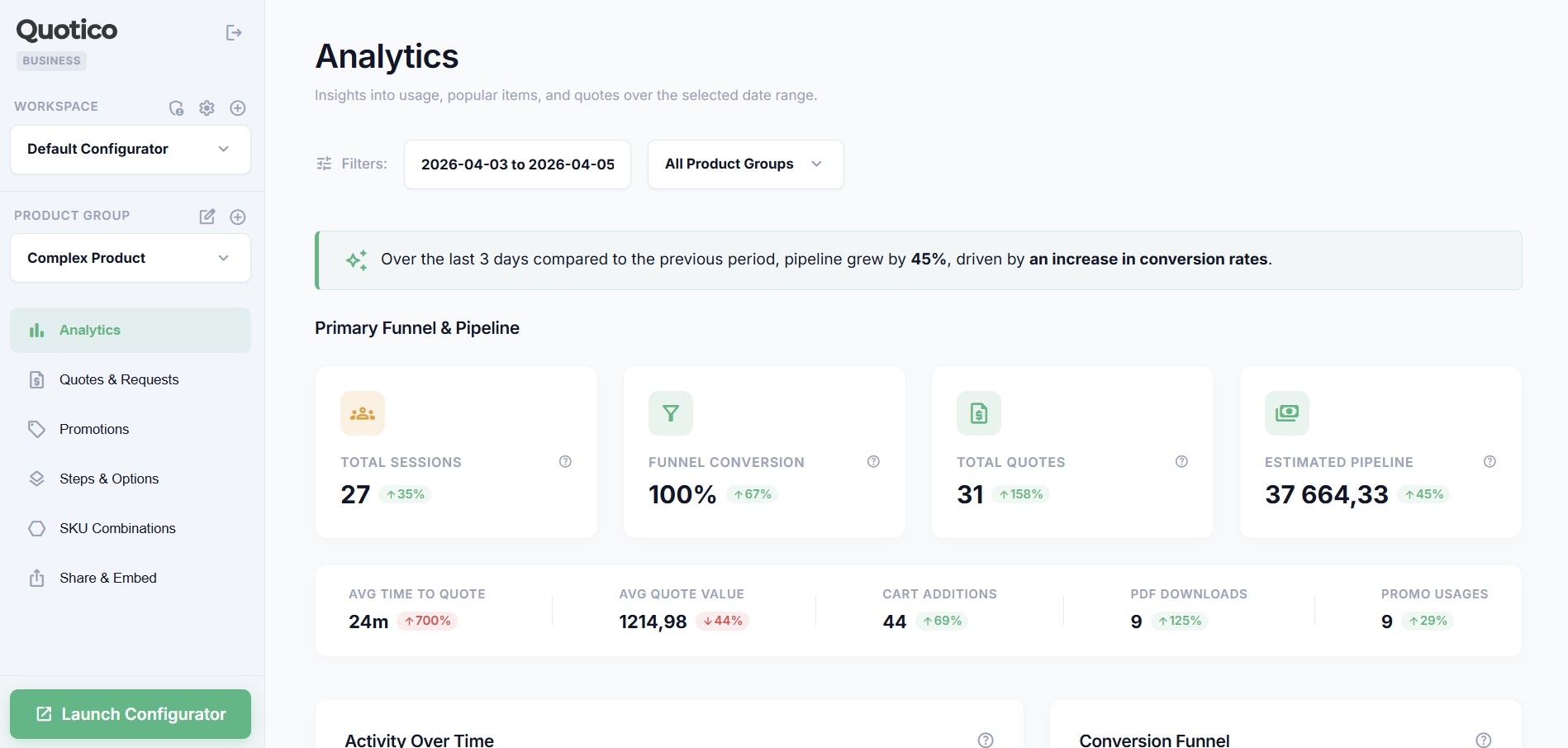The image size is (1568, 748).
Task: Launch the configurator
Action: (x=130, y=713)
